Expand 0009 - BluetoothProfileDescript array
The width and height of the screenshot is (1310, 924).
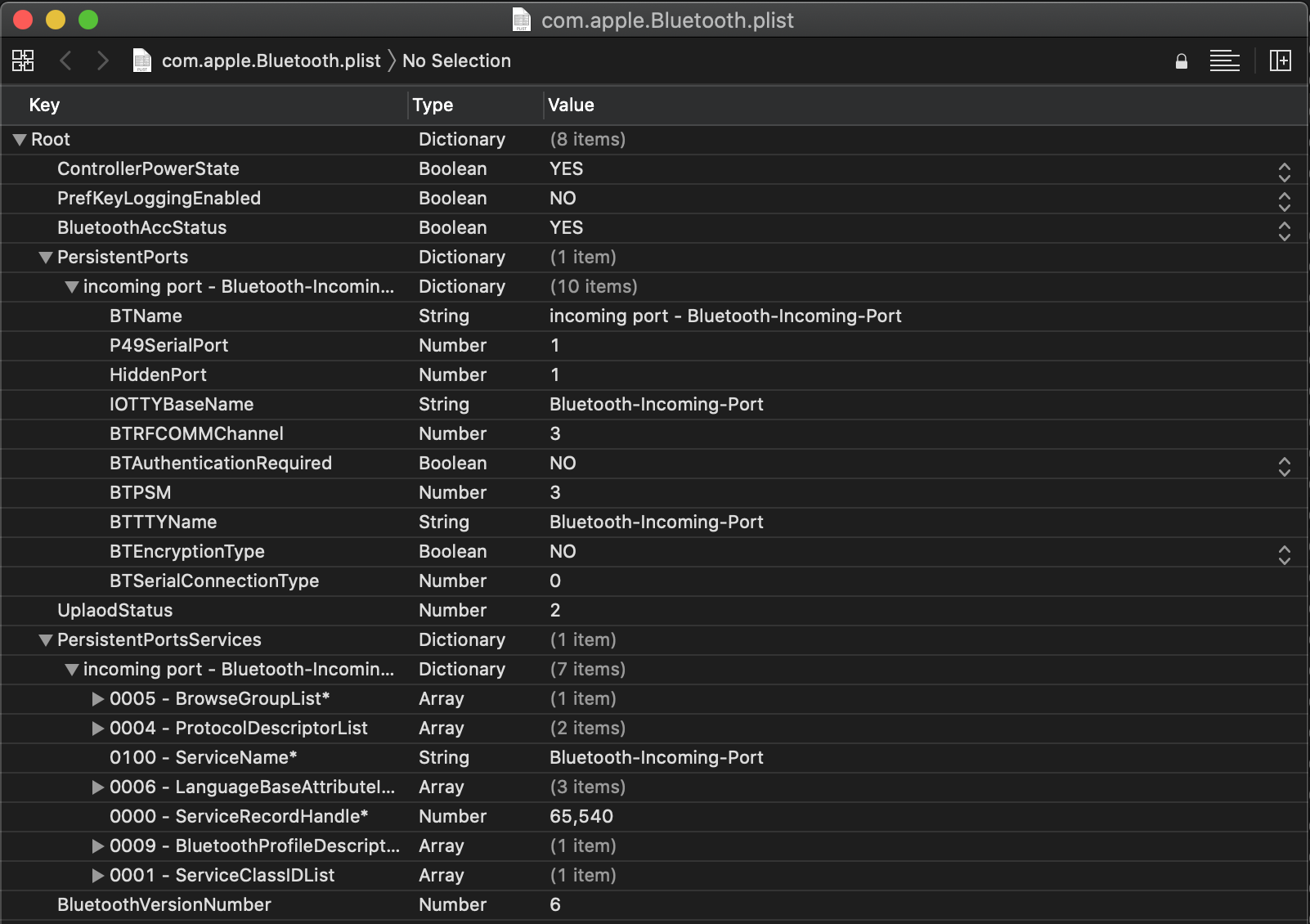coord(98,846)
